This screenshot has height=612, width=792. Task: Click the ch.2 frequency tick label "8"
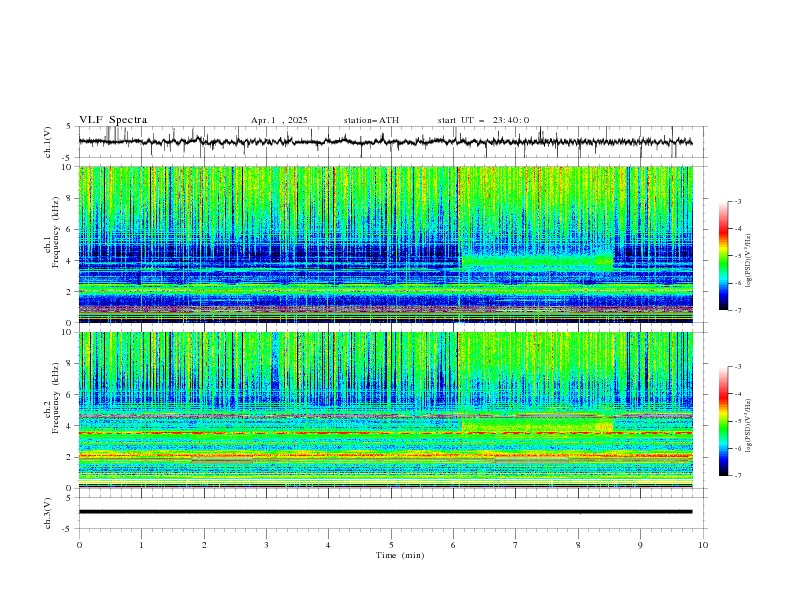tap(71, 363)
